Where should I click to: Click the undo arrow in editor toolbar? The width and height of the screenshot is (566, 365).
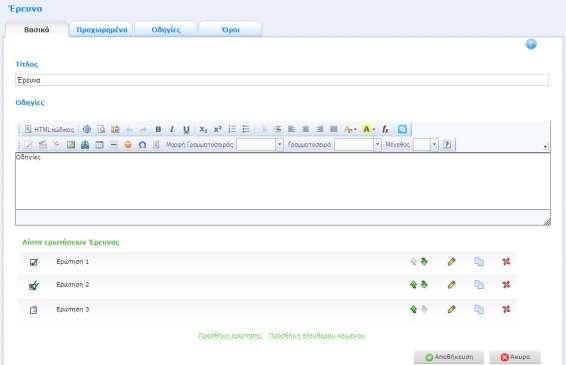point(129,130)
